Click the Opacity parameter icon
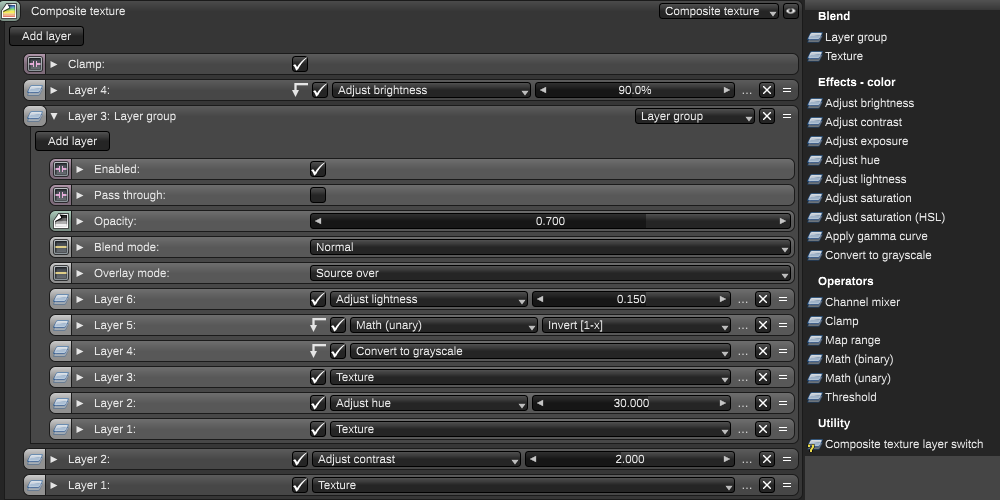Viewport: 1000px width, 500px height. [61, 221]
